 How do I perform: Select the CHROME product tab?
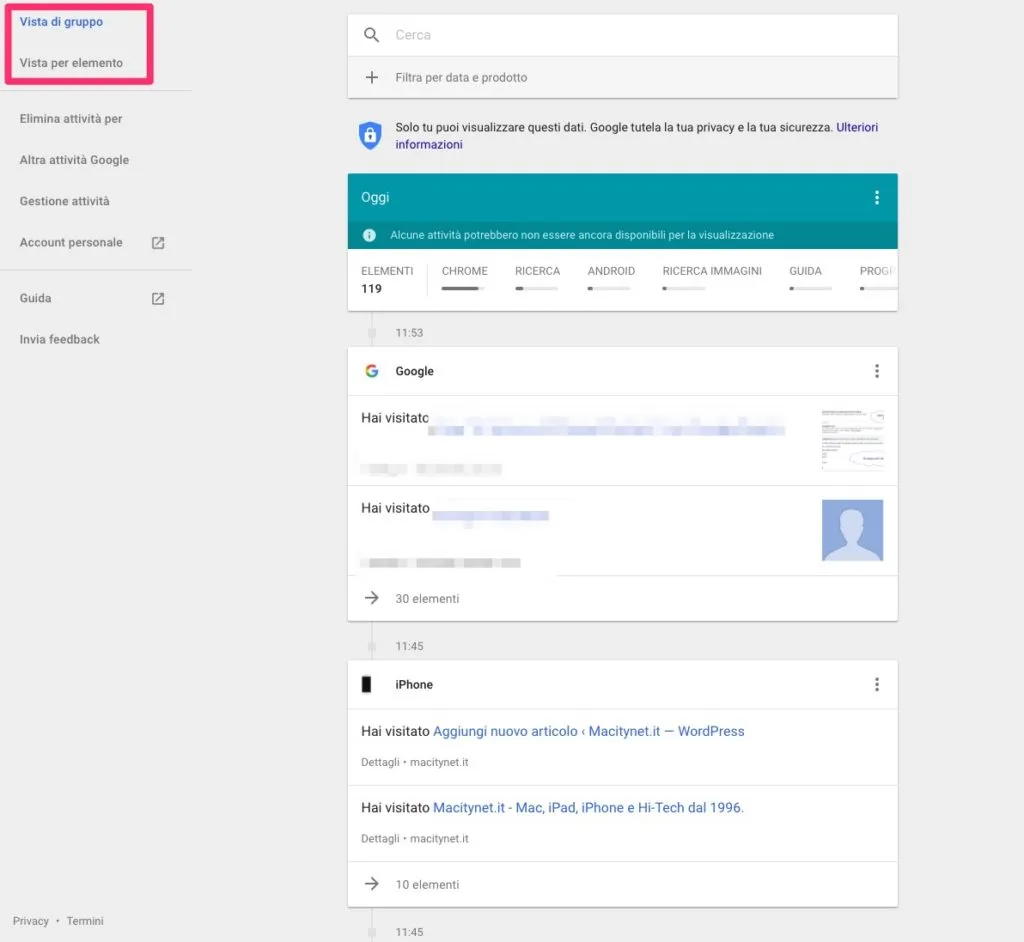464,271
